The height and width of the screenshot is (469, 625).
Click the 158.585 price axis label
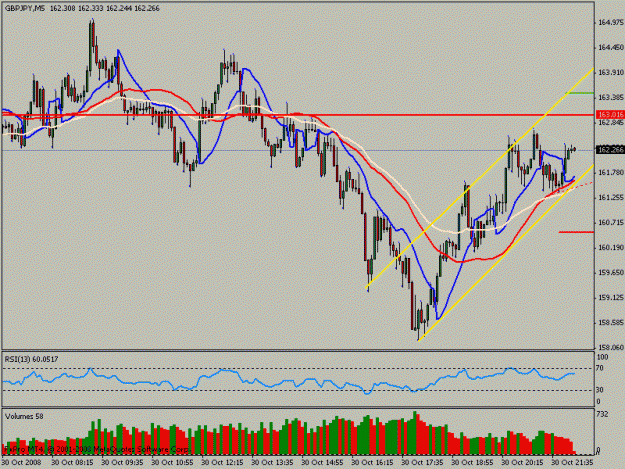pyautogui.click(x=611, y=322)
